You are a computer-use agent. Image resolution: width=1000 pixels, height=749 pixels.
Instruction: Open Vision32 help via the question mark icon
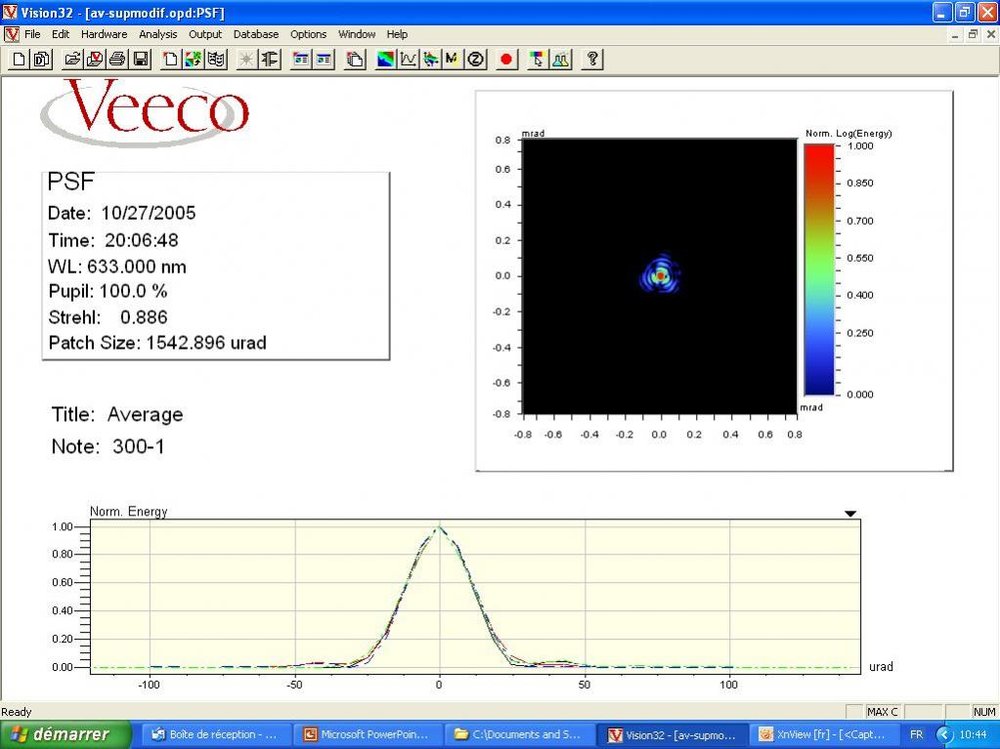click(592, 59)
